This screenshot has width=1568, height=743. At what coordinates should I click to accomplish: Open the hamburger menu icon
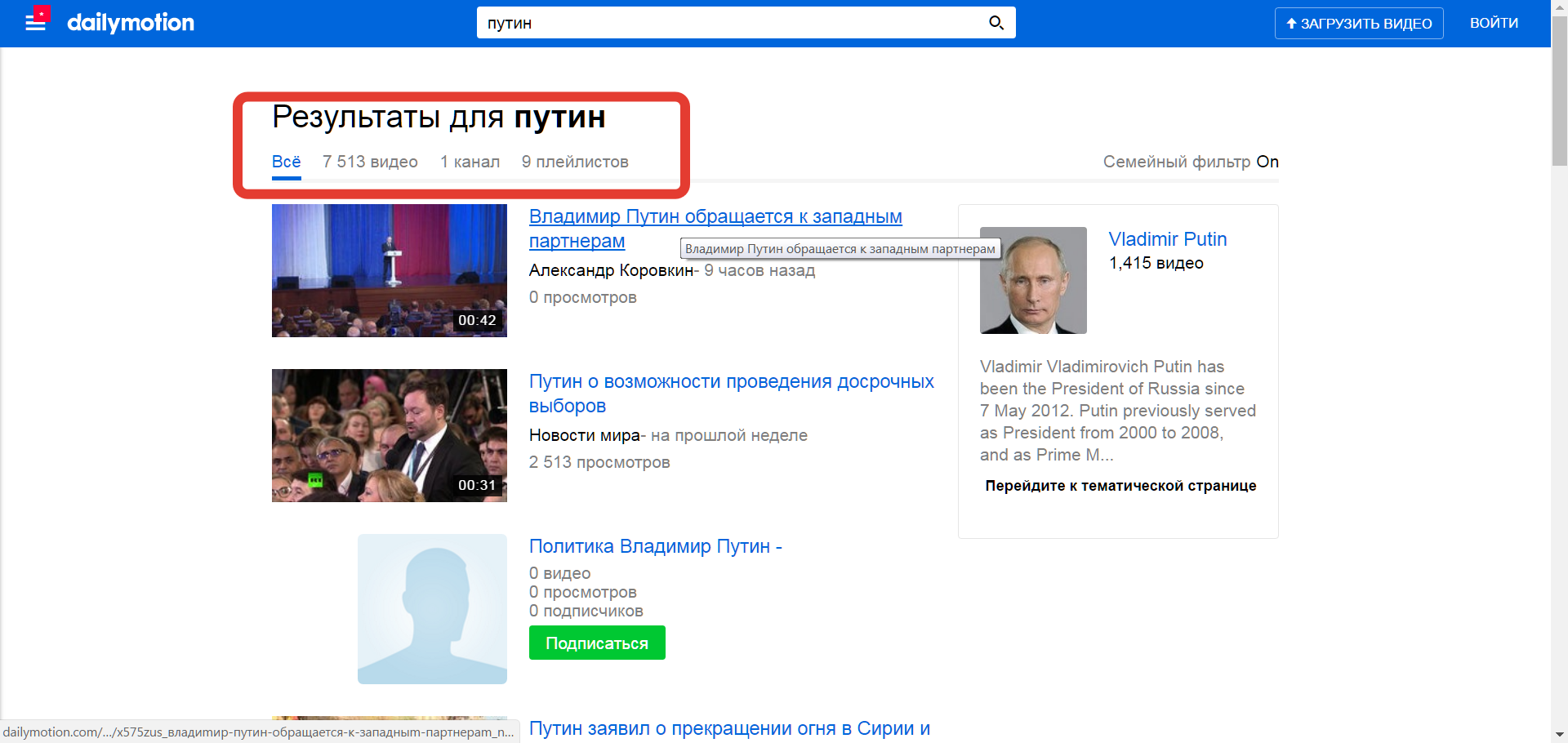(36, 23)
